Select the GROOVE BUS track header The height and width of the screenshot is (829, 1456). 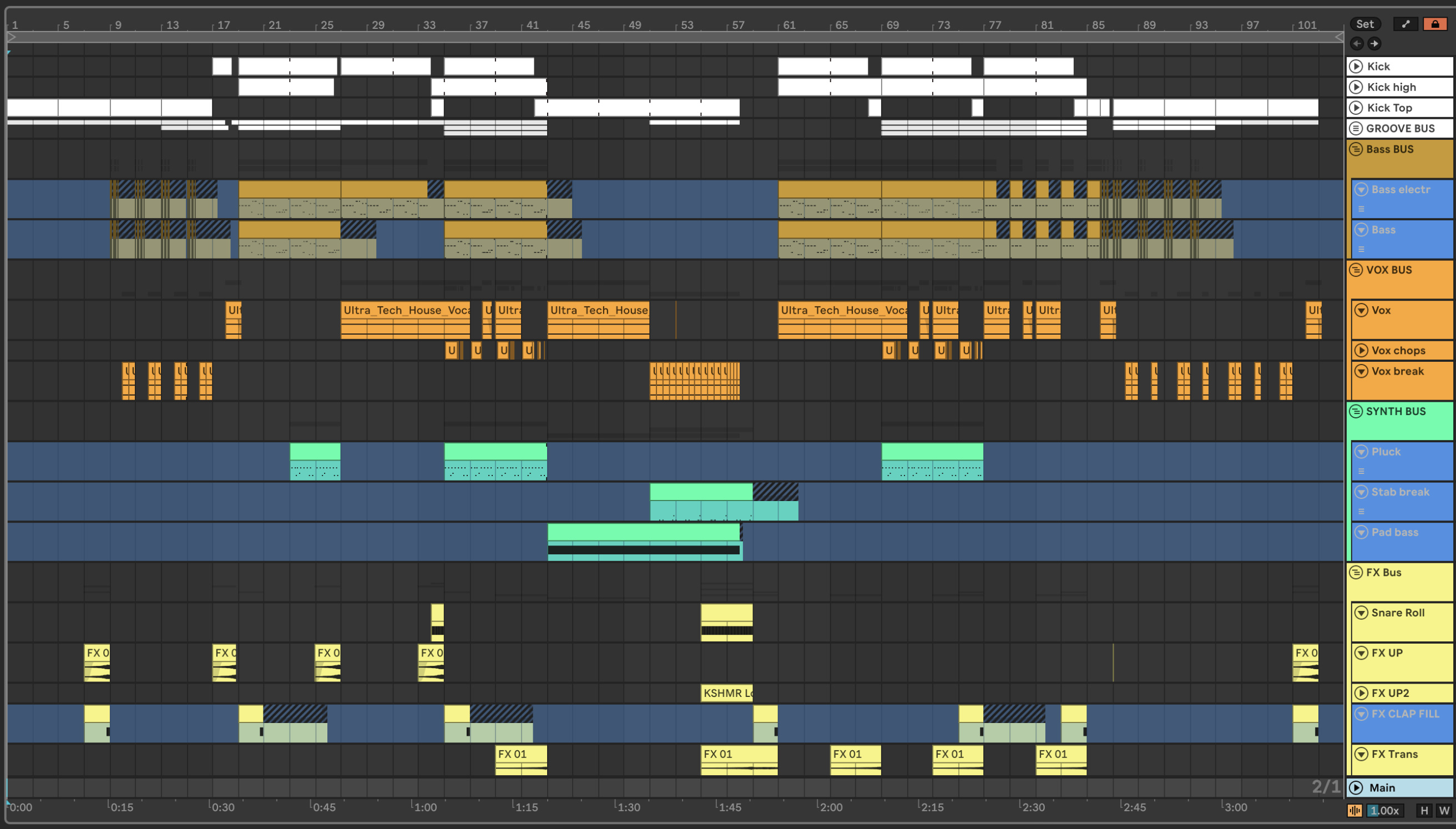pyautogui.click(x=1399, y=128)
